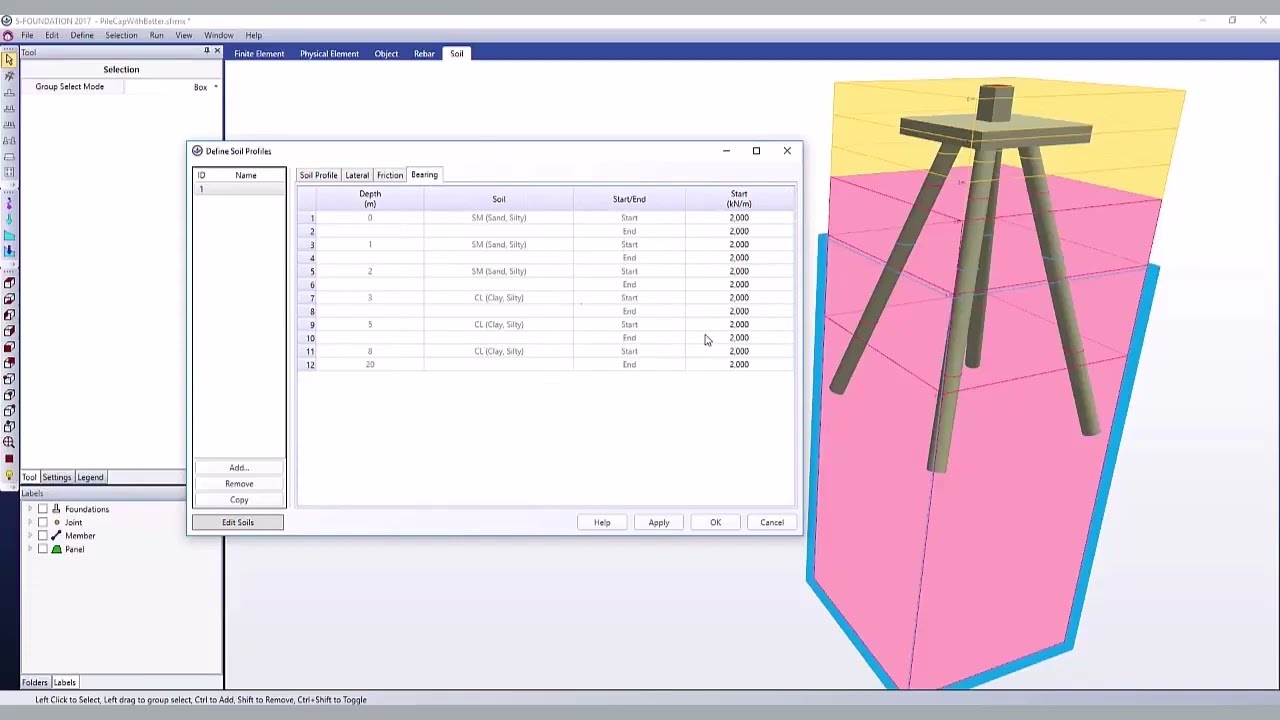Open the Friction tab in dialog

pyautogui.click(x=390, y=175)
